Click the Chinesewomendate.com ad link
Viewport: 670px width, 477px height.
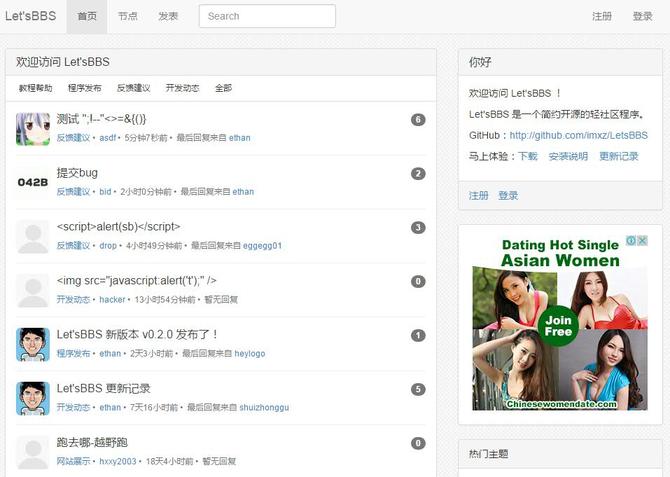(x=561, y=404)
